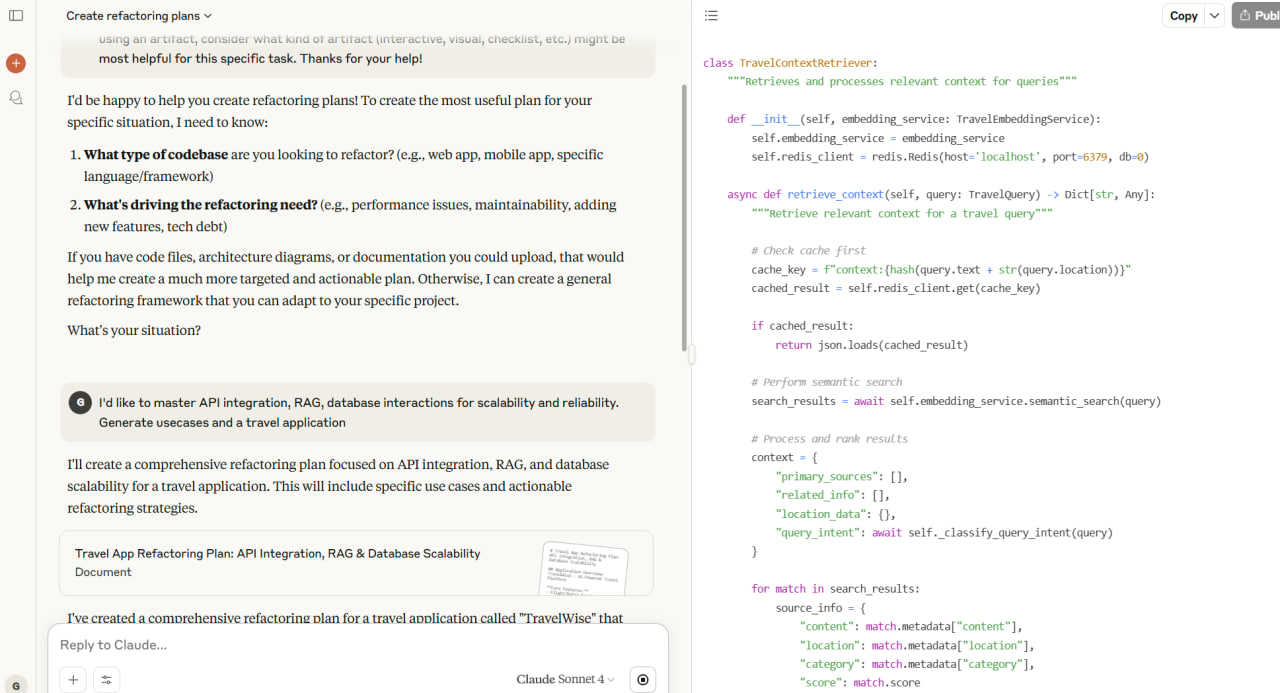Click the user message about mastering API integration
This screenshot has width=1280, height=693.
pyautogui.click(x=358, y=412)
